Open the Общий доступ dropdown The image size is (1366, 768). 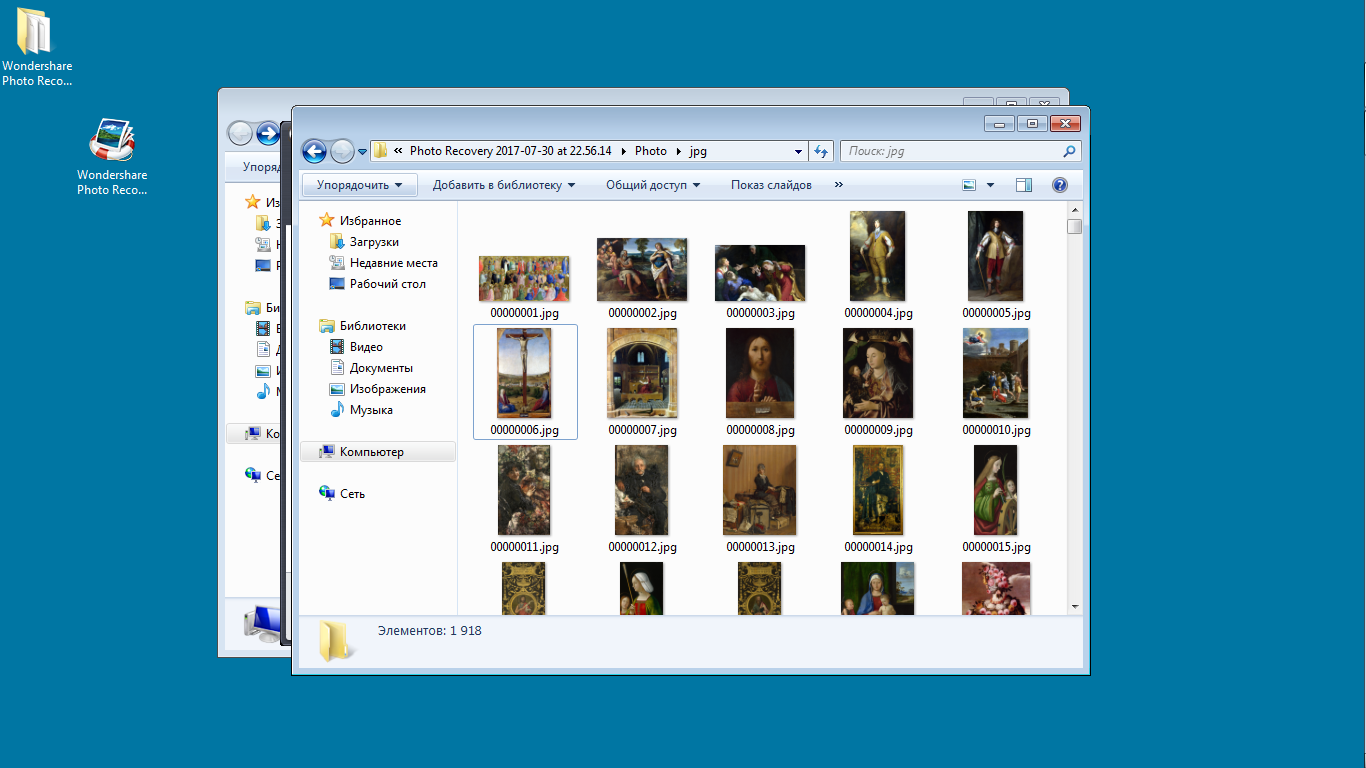[653, 185]
